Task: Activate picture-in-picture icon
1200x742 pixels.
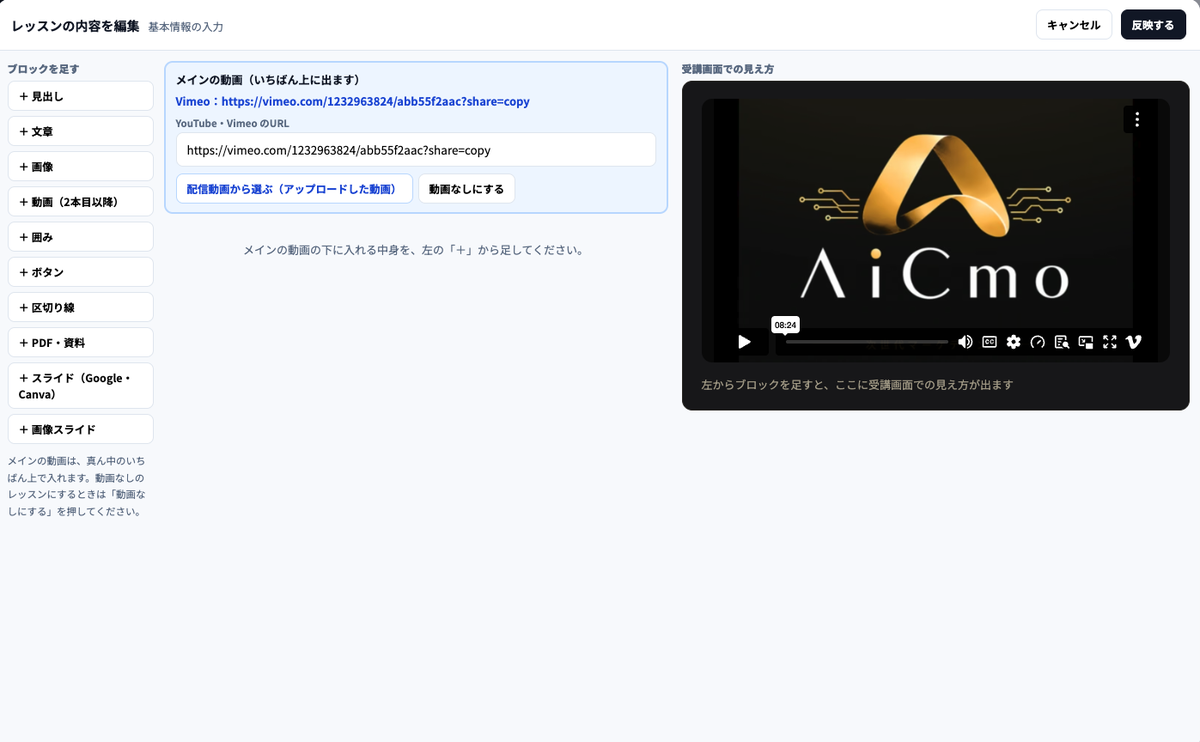Action: click(1086, 342)
